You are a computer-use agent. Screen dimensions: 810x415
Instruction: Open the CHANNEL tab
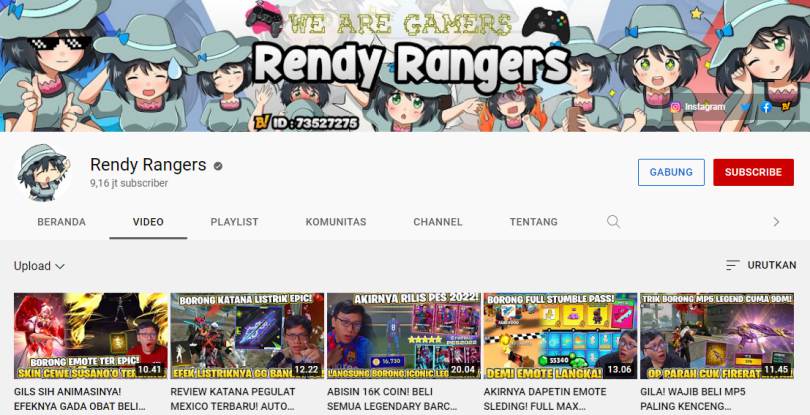coord(438,222)
